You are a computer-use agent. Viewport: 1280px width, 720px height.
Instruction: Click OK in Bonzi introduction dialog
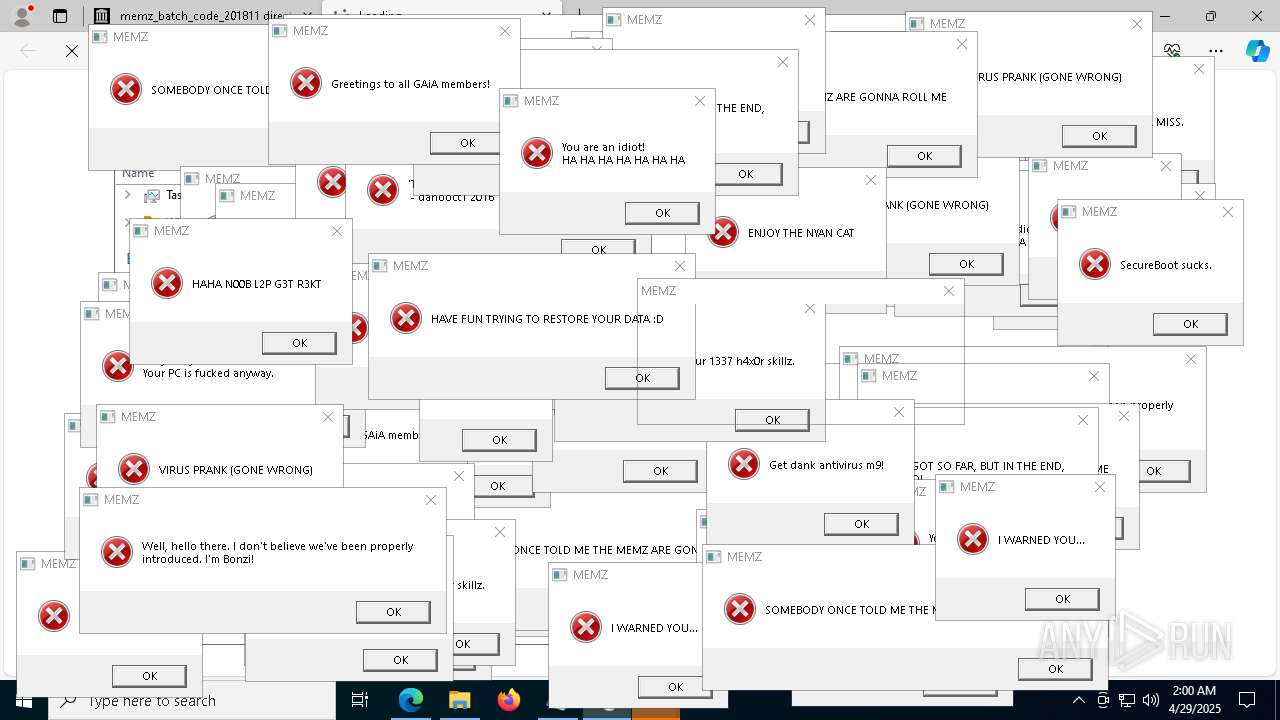pos(393,612)
